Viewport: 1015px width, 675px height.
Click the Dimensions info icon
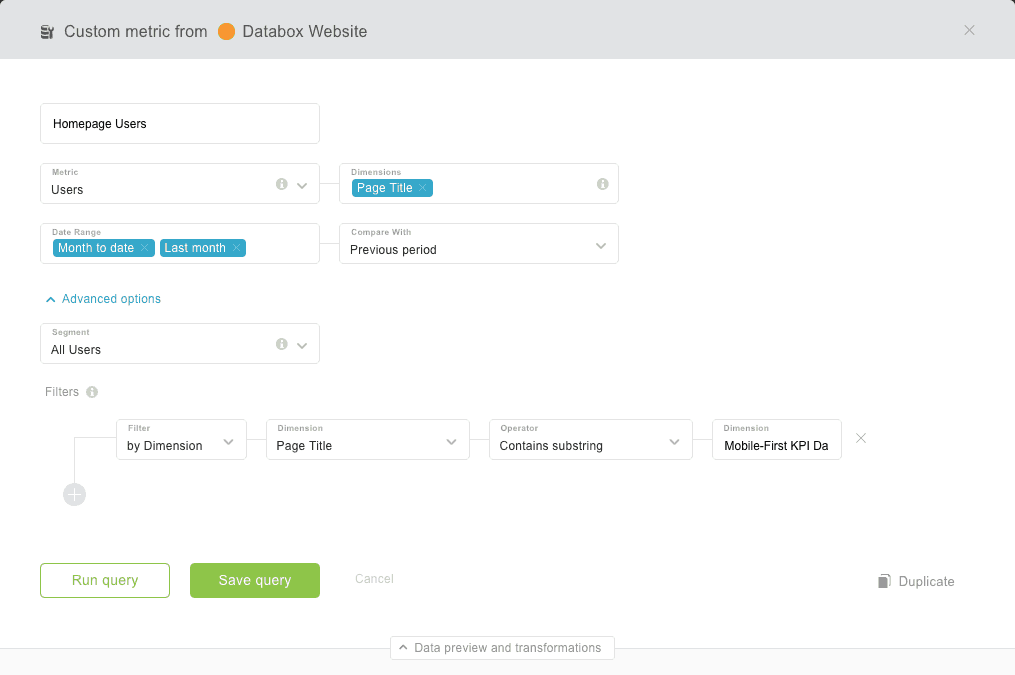pos(602,184)
